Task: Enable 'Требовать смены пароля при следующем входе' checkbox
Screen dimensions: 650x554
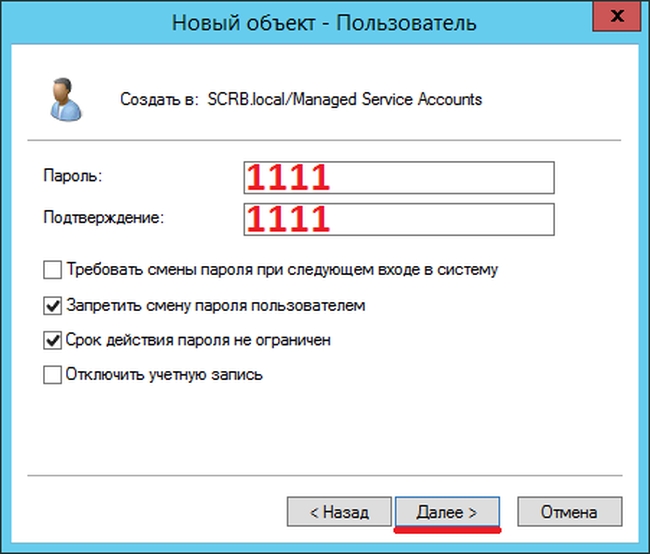Action: (52, 270)
